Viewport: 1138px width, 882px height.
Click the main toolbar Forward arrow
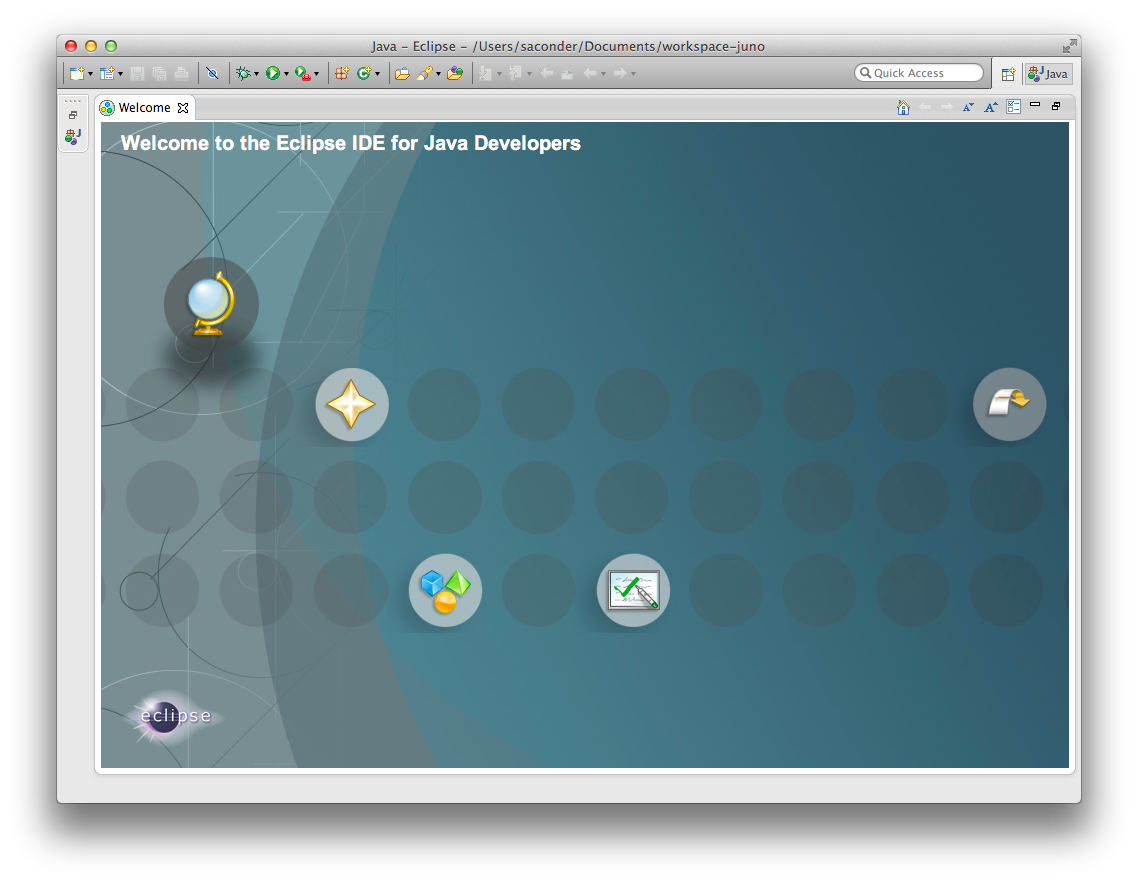(620, 73)
